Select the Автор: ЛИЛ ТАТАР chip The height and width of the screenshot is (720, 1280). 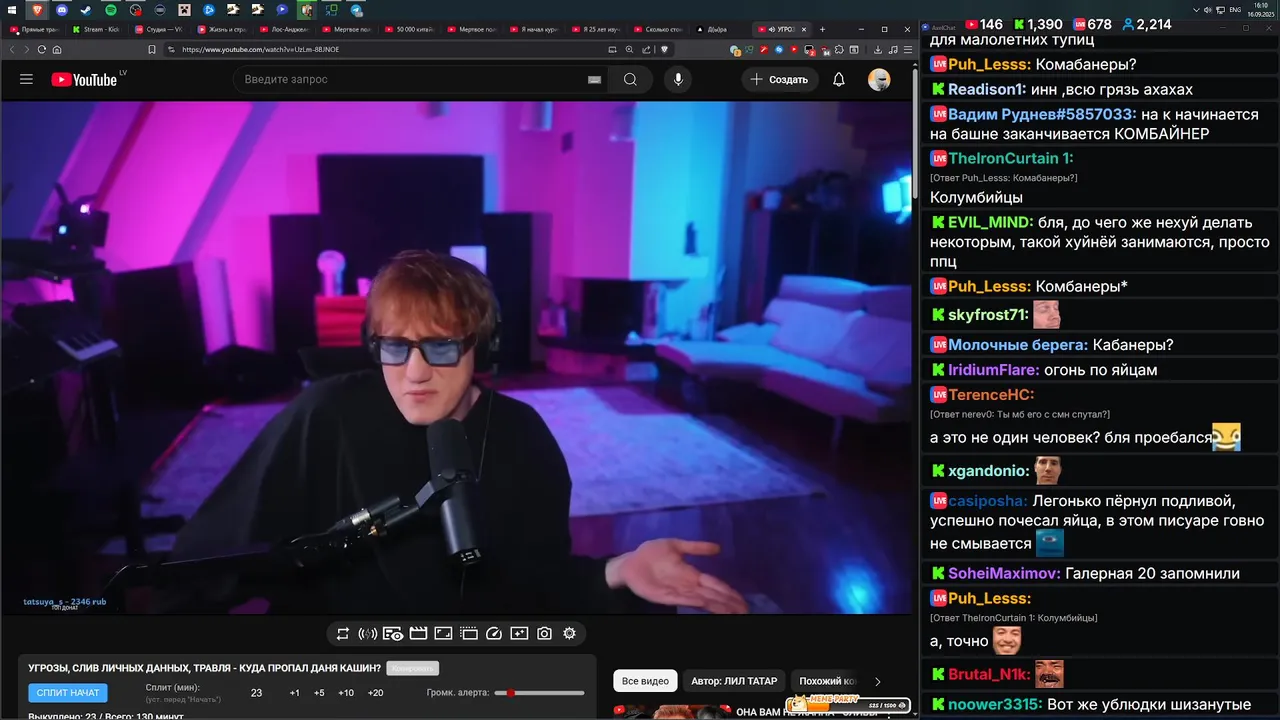tap(734, 681)
